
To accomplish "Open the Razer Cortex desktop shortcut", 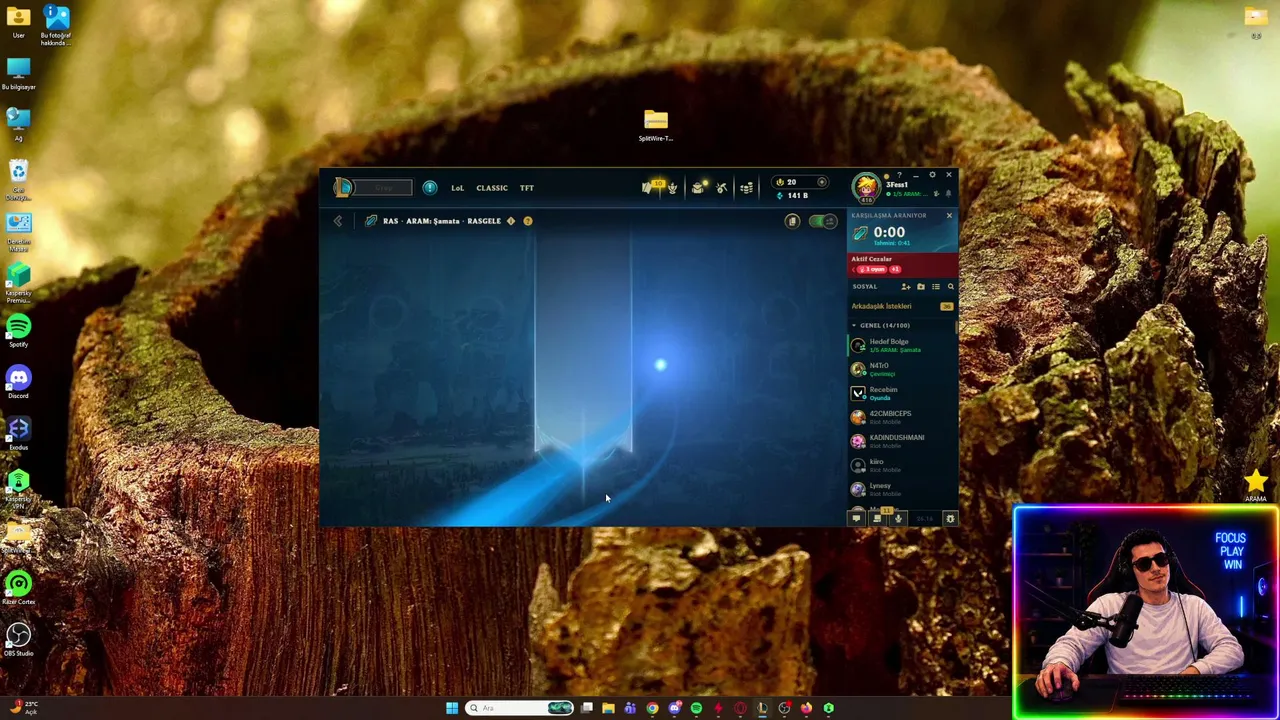I will (x=18, y=588).
